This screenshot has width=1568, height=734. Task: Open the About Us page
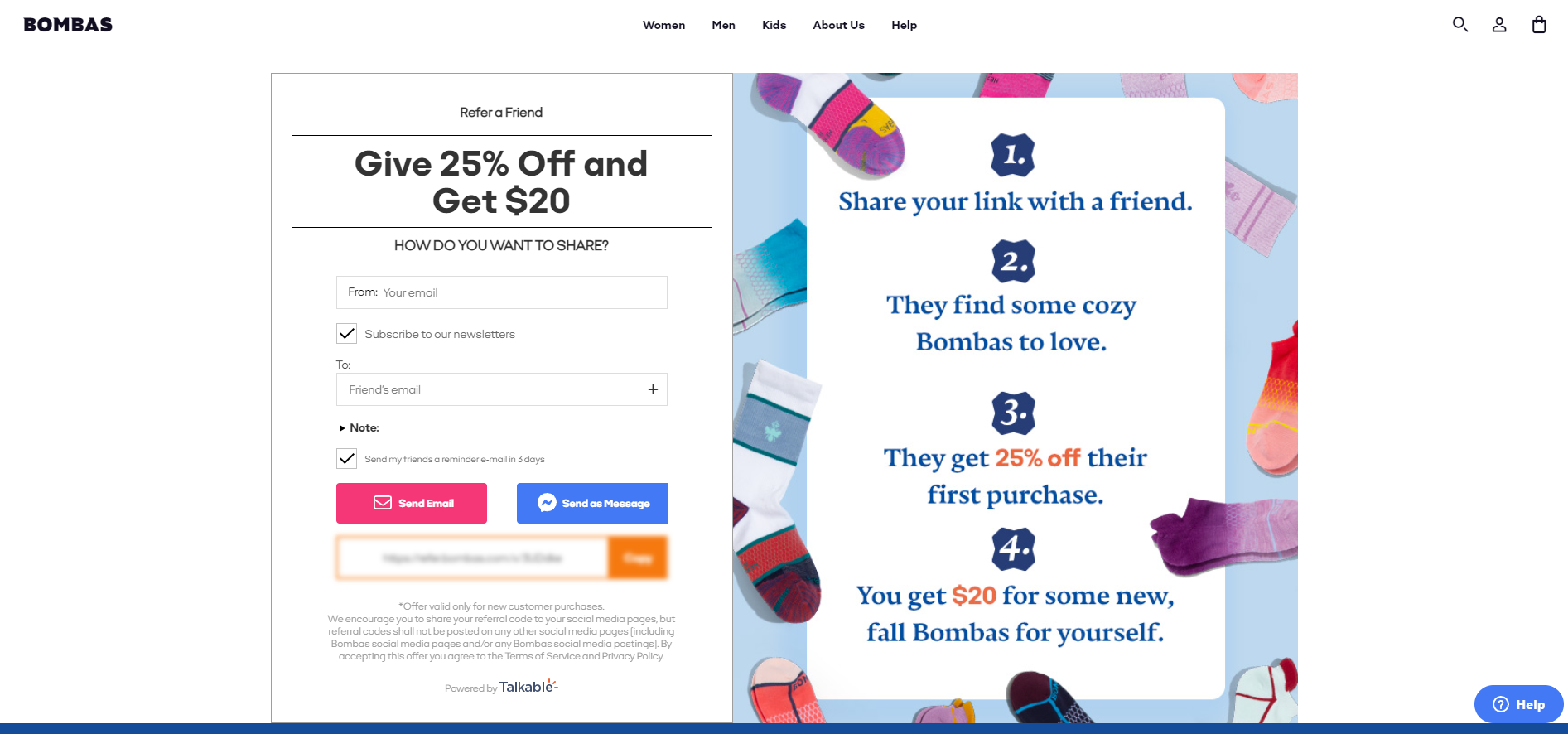[x=838, y=25]
